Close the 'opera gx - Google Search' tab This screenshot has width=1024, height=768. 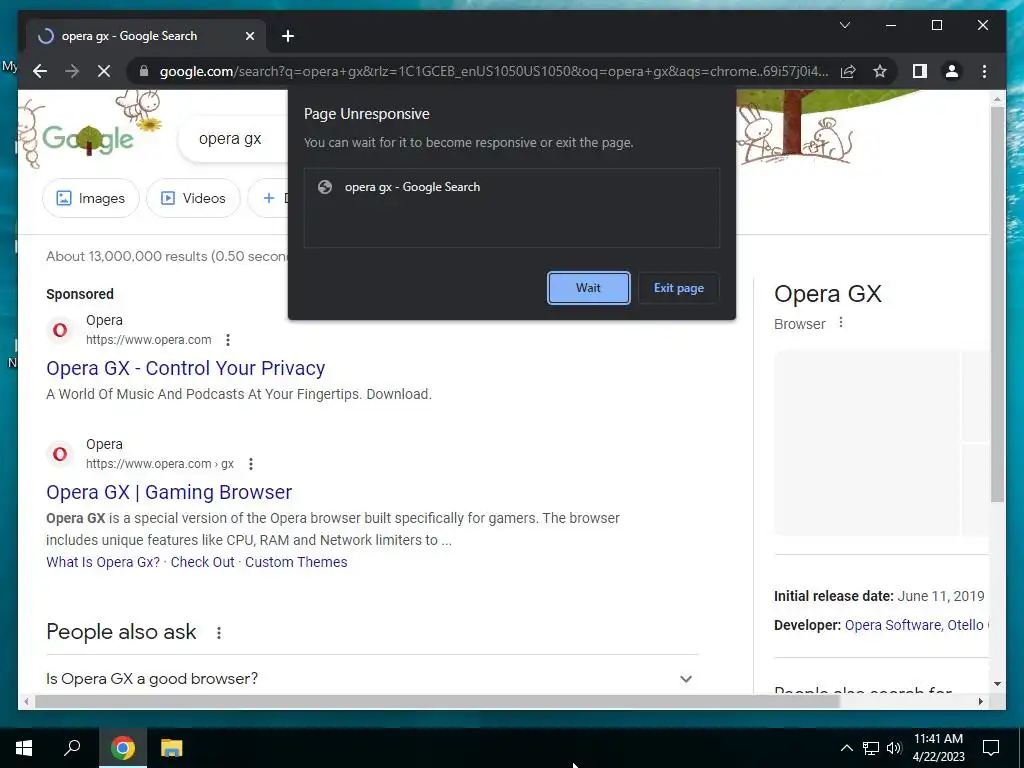(x=249, y=36)
